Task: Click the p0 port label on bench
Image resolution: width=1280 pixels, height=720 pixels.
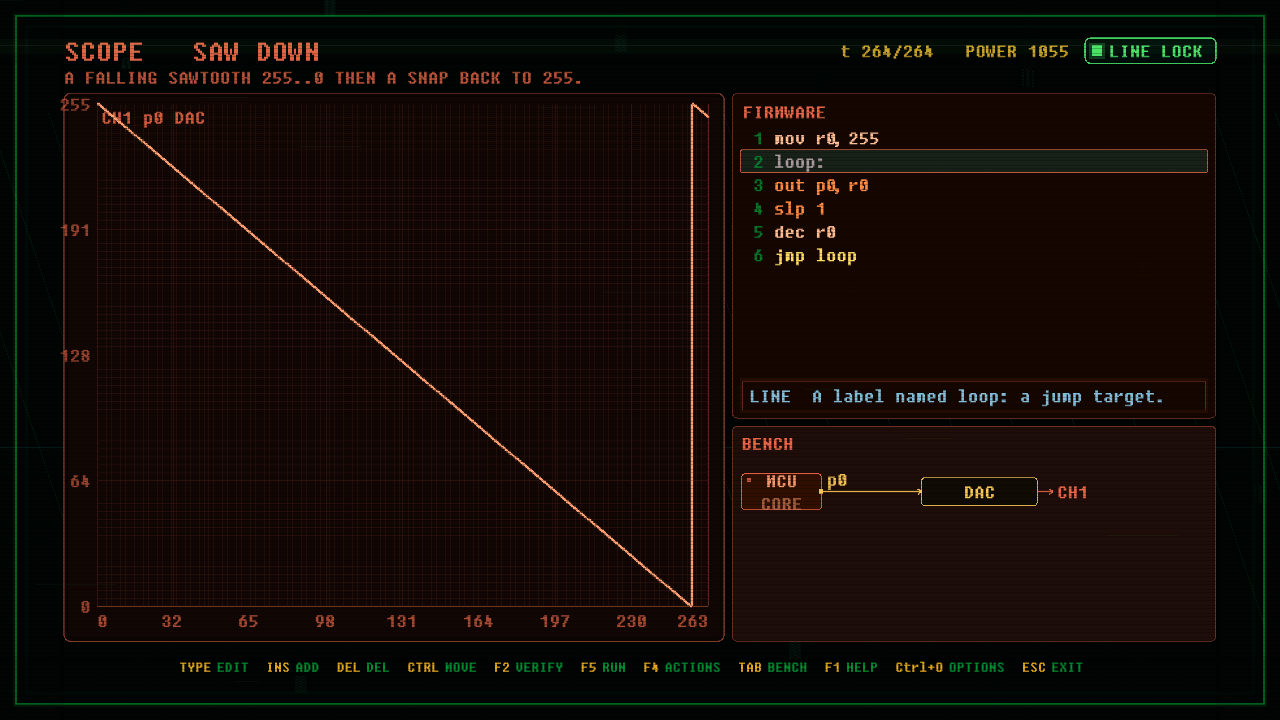Action: click(x=837, y=481)
